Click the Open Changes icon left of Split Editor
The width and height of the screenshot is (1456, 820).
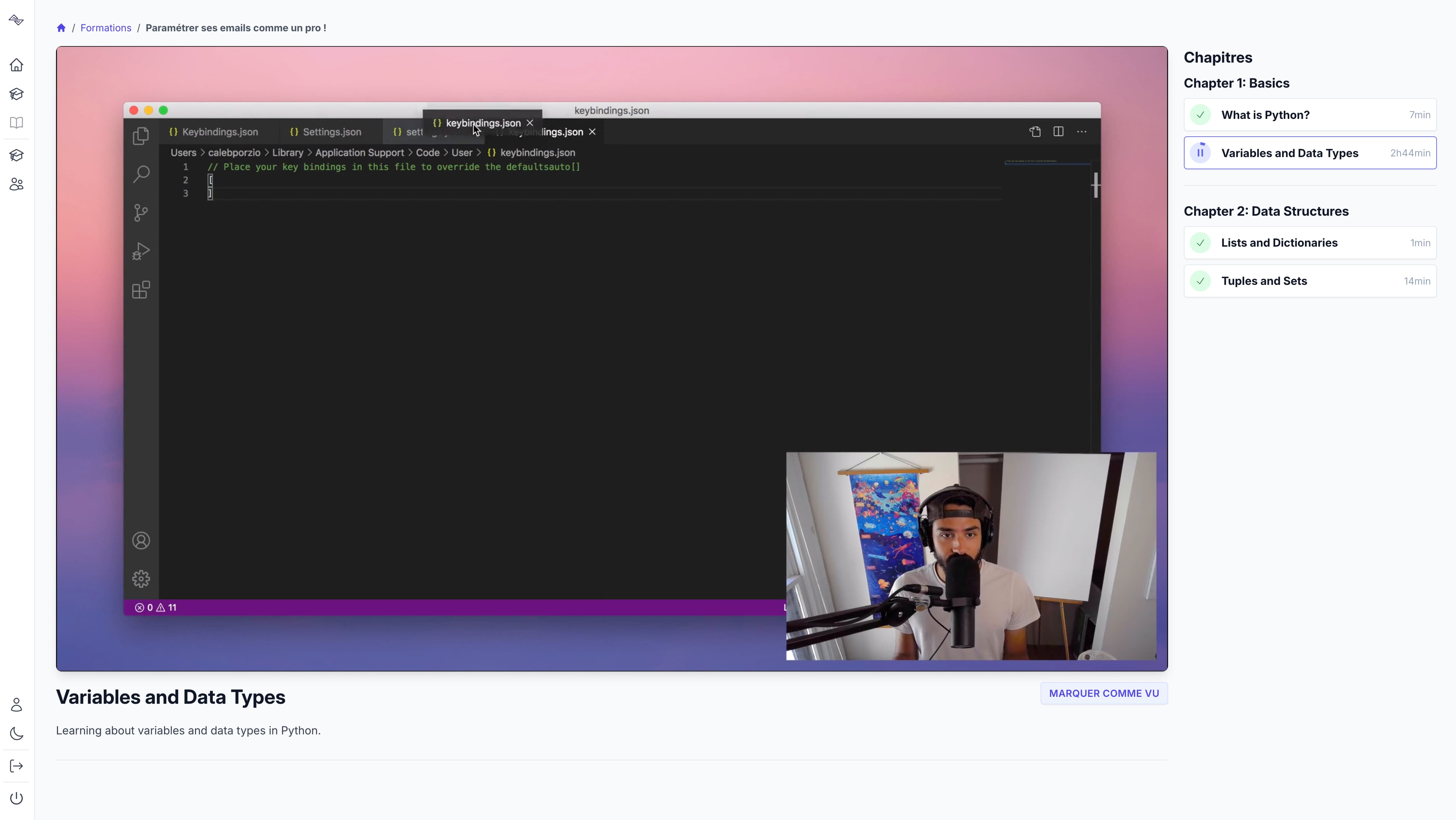click(x=1035, y=131)
